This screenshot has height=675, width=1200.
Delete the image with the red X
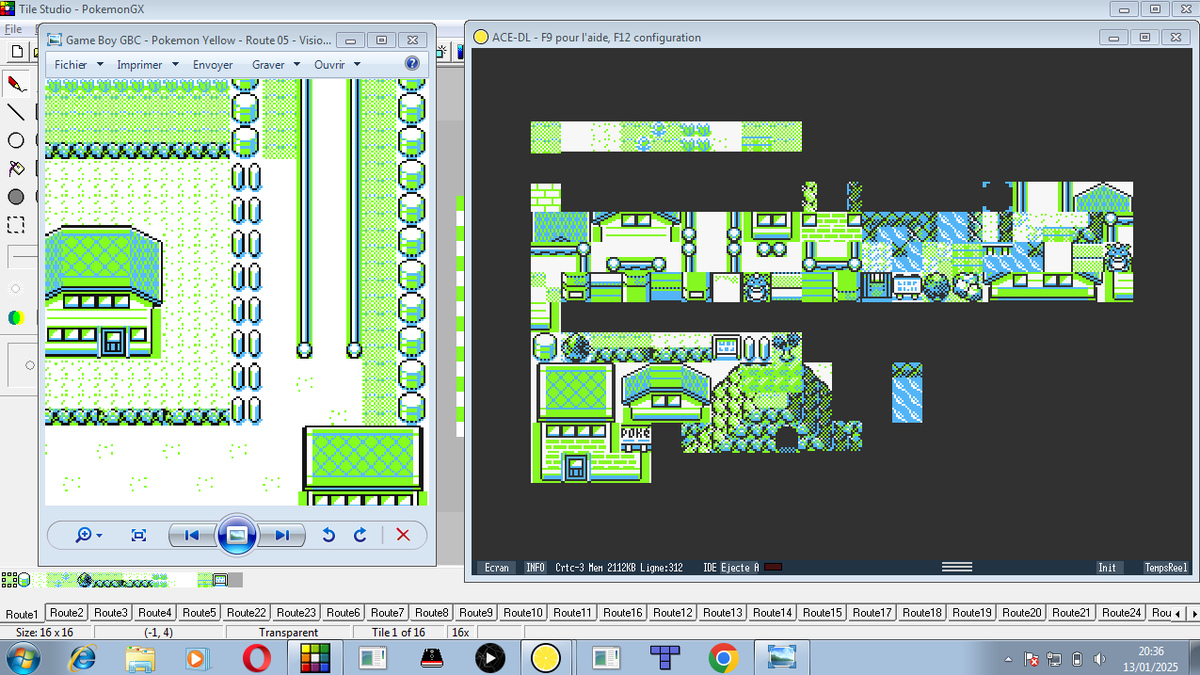click(403, 535)
